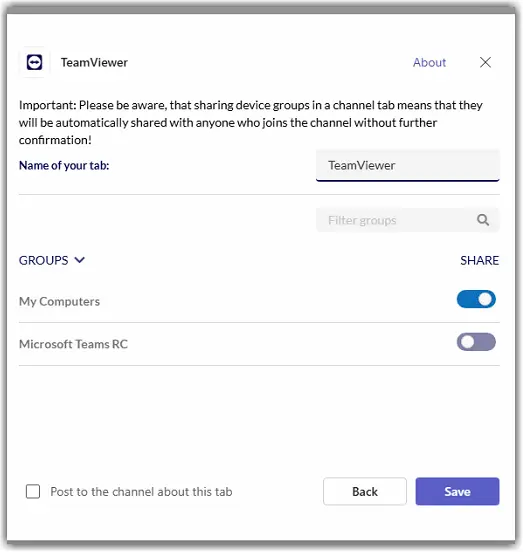523x552 pixels.
Task: Close the TeamViewer dialog
Action: click(x=485, y=62)
